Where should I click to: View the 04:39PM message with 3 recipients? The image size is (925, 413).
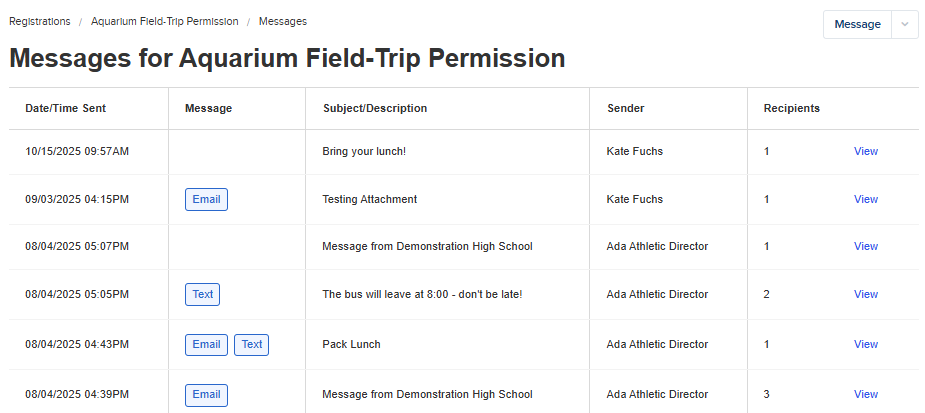(865, 395)
